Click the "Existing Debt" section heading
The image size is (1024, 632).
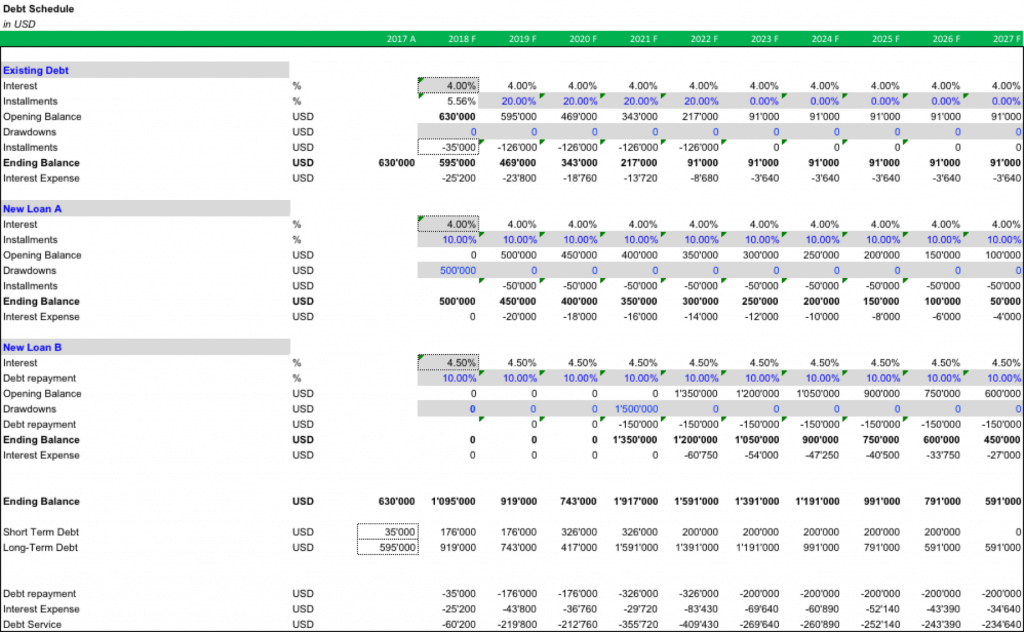point(36,71)
